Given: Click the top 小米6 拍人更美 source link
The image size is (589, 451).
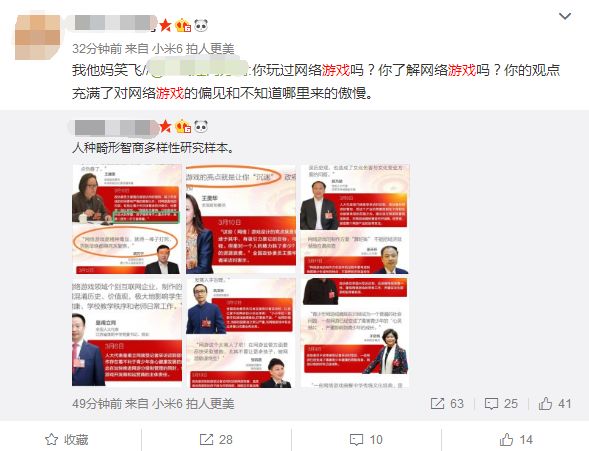Looking at the screenshot, I should [x=193, y=48].
